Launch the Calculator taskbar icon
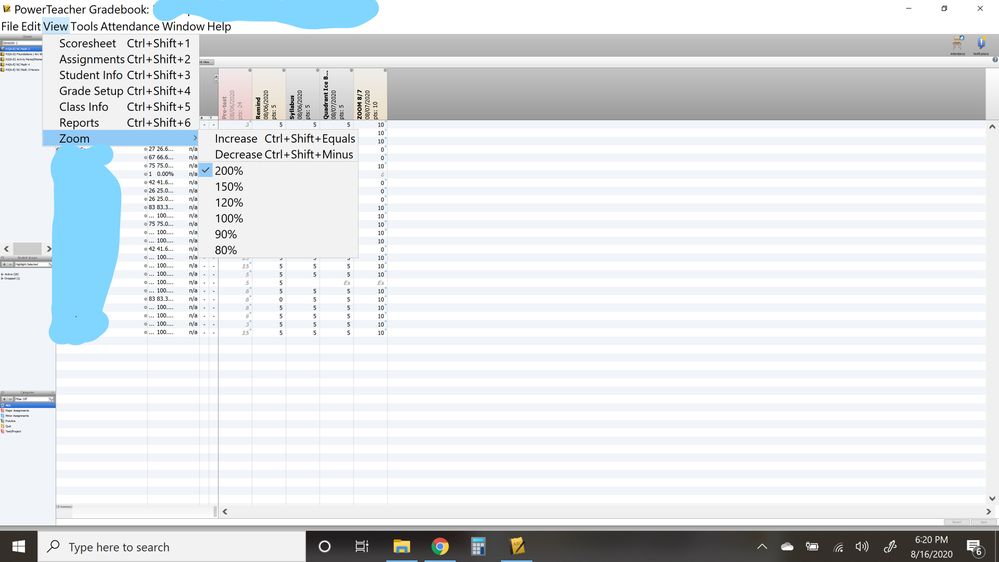 [x=478, y=546]
